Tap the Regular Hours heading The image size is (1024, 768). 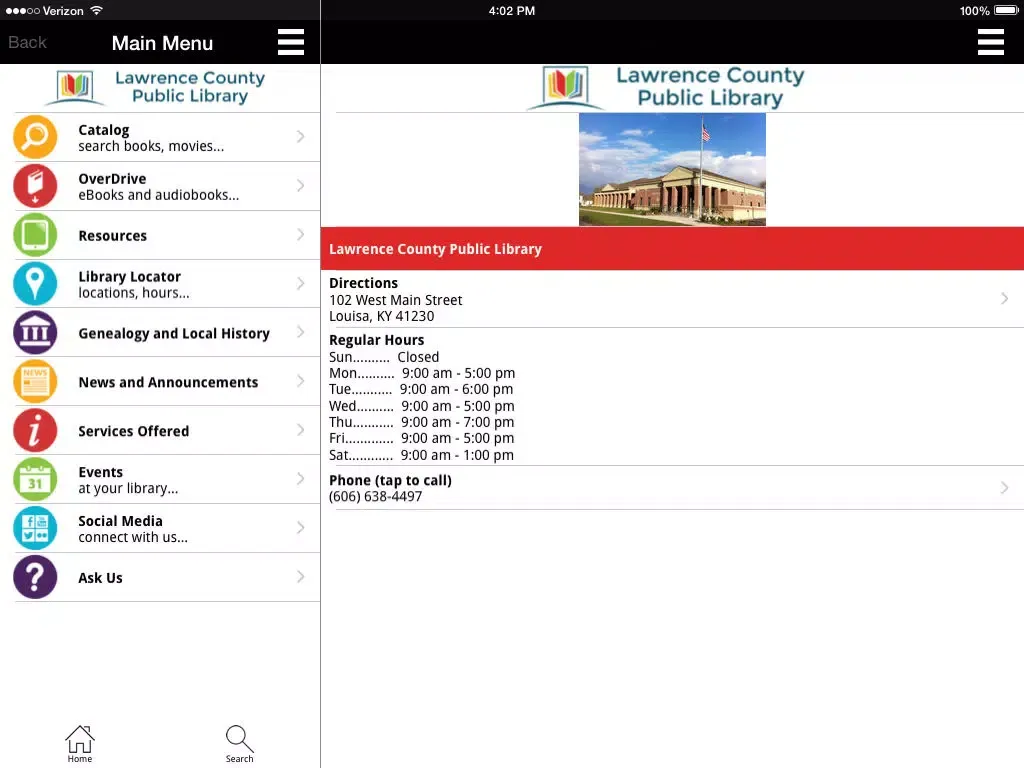point(376,340)
